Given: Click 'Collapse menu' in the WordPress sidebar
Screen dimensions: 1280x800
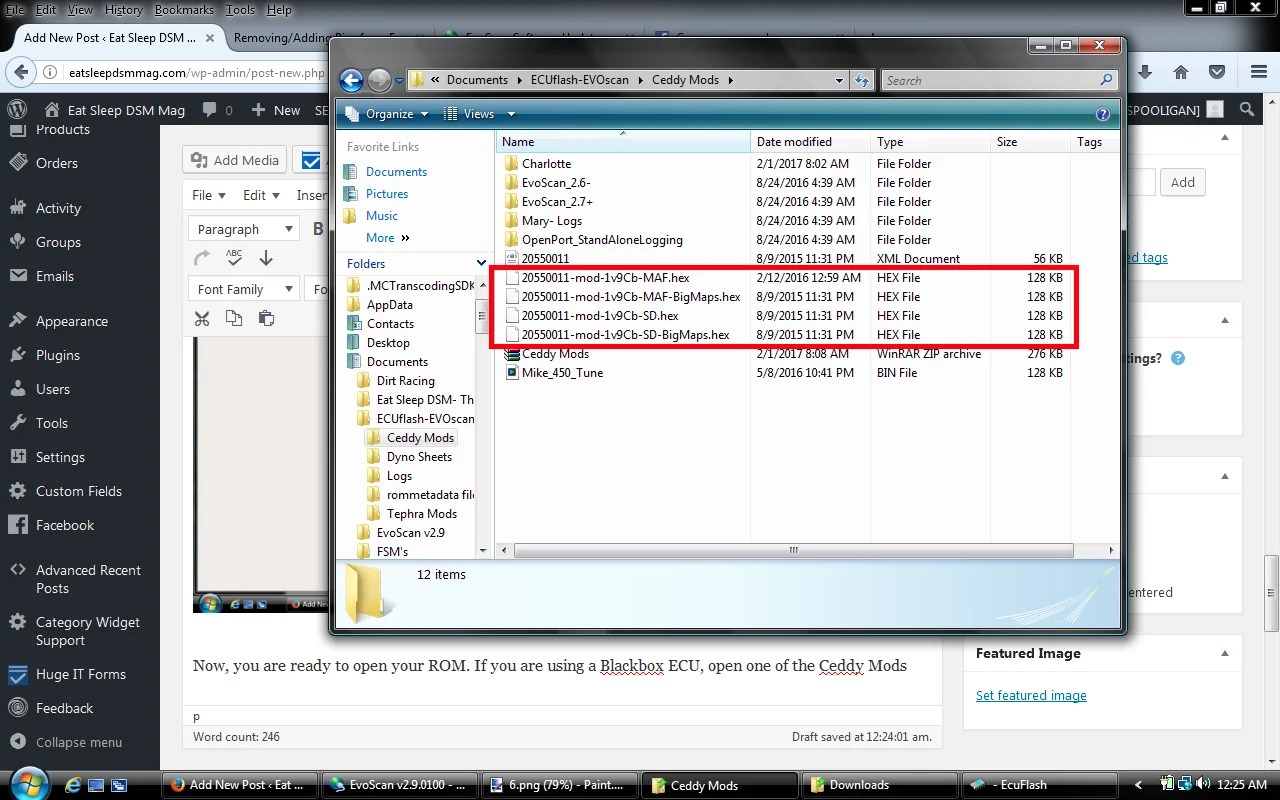Looking at the screenshot, I should point(65,742).
